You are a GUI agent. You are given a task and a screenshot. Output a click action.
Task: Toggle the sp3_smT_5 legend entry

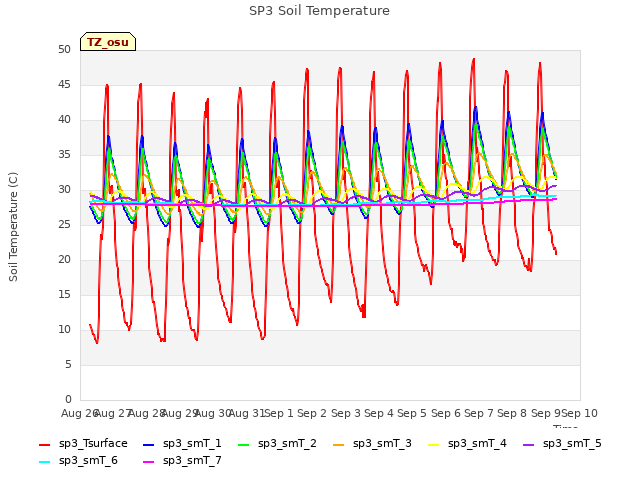pos(562,444)
